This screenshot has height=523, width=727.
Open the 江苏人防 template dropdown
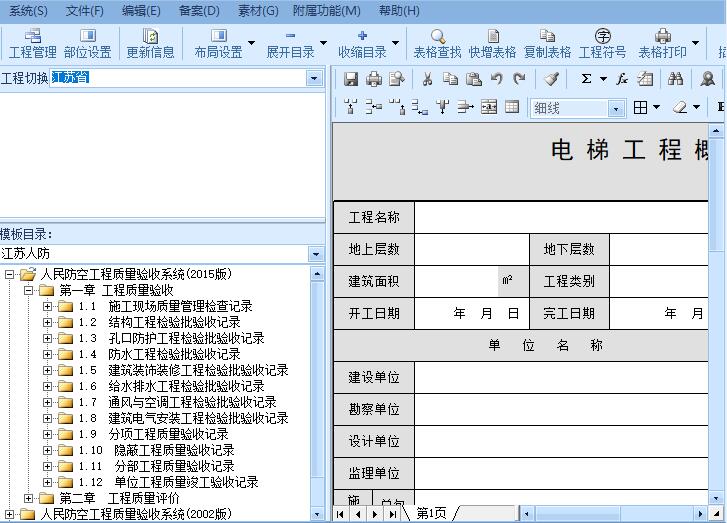pyautogui.click(x=315, y=254)
